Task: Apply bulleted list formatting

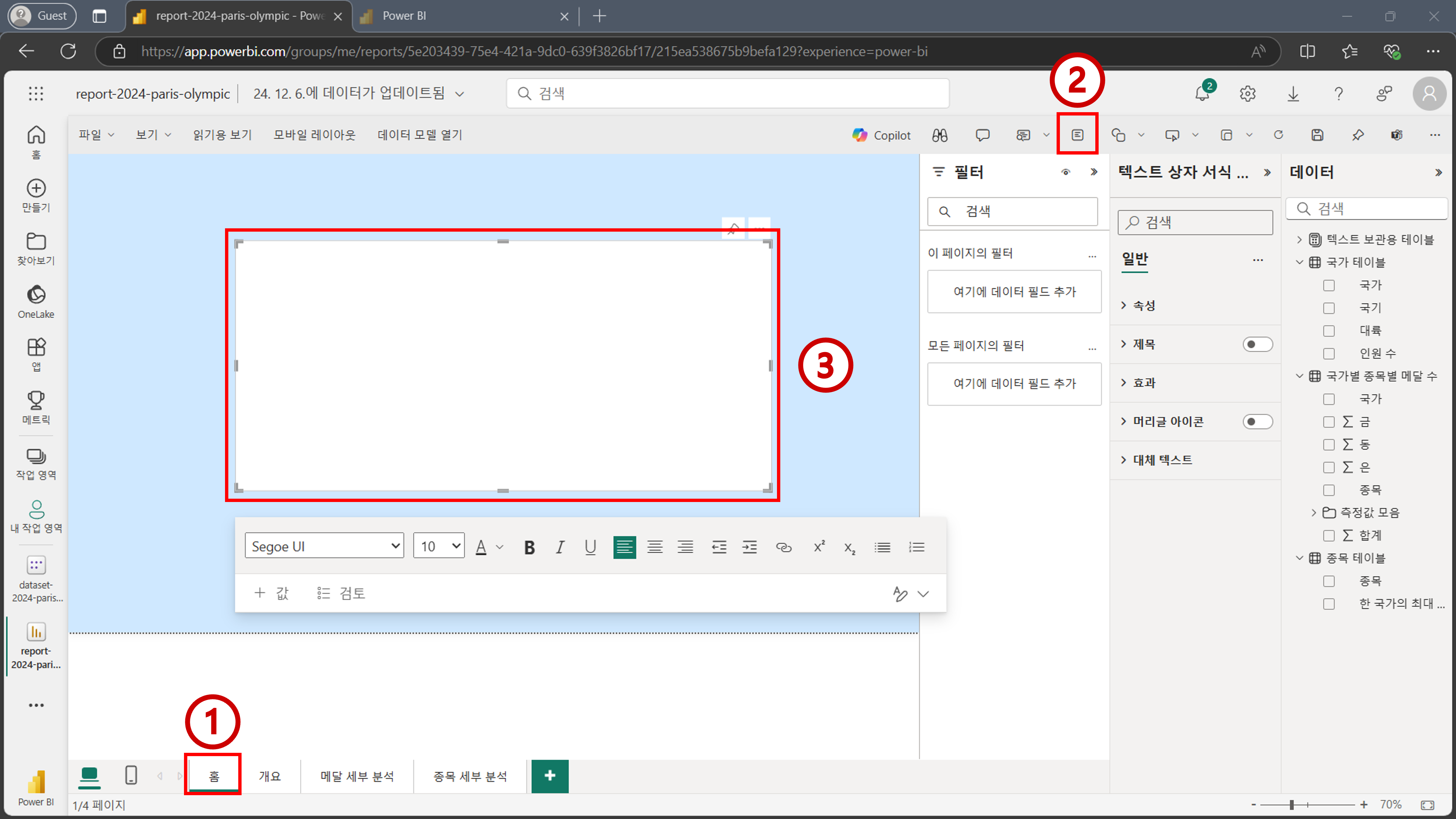Action: click(x=882, y=547)
